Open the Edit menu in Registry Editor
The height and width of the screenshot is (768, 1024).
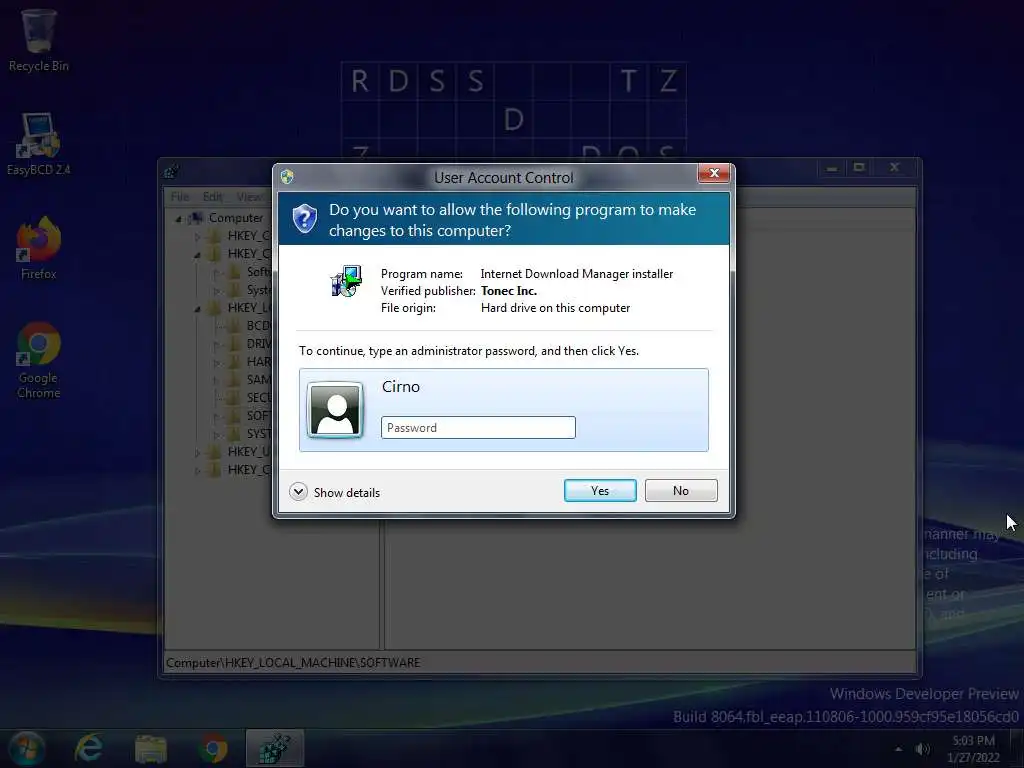point(212,197)
